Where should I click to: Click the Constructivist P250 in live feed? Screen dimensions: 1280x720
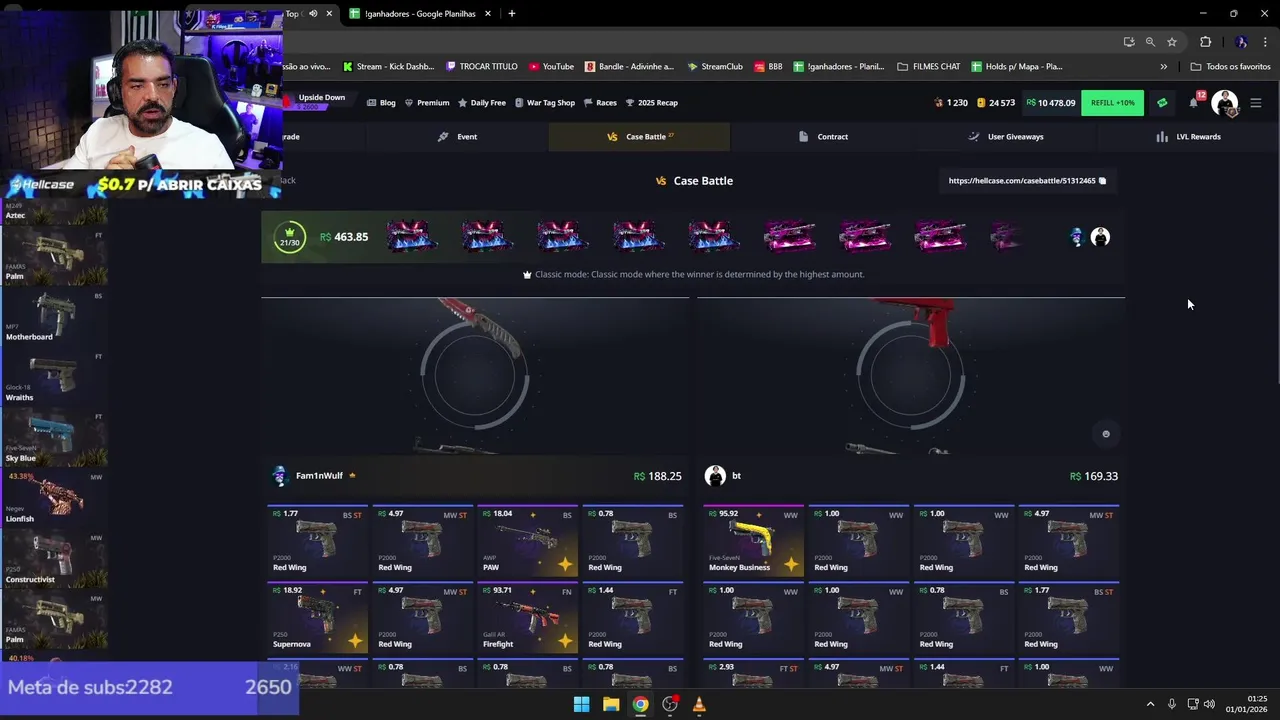[55, 559]
